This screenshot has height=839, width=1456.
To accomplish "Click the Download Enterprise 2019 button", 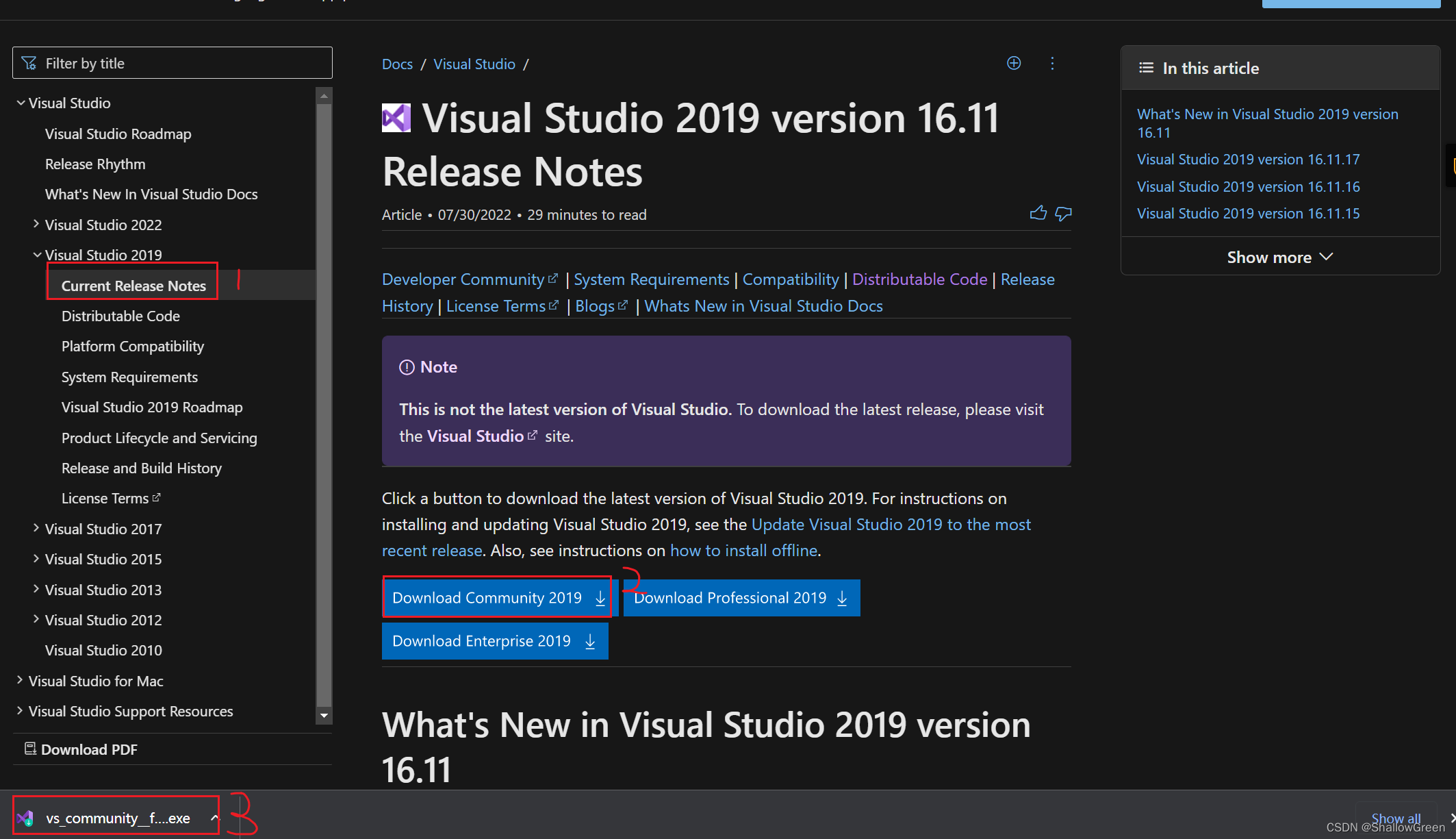I will click(494, 642).
